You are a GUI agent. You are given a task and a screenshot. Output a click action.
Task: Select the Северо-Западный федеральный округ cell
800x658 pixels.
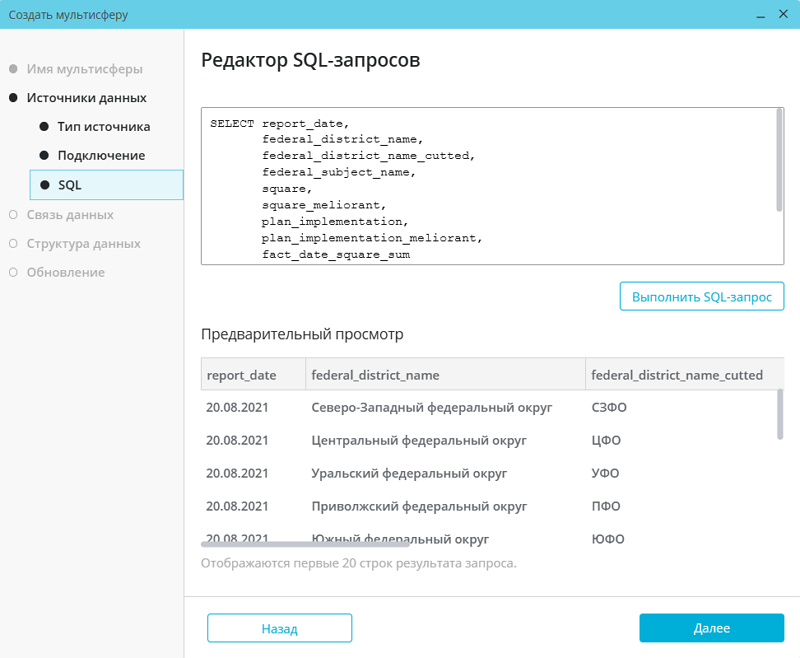[418, 408]
